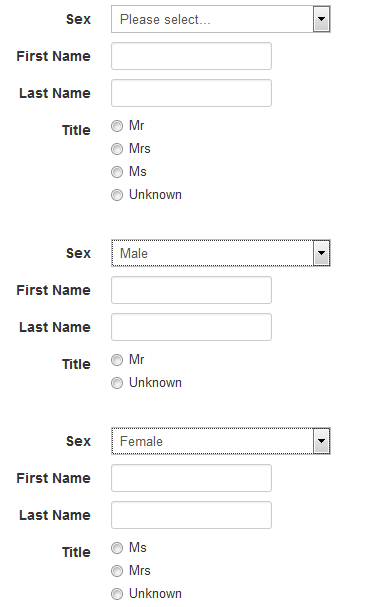The width and height of the screenshot is (367, 607).
Task: Pick Unknown title in the first form
Action: pyautogui.click(x=117, y=195)
